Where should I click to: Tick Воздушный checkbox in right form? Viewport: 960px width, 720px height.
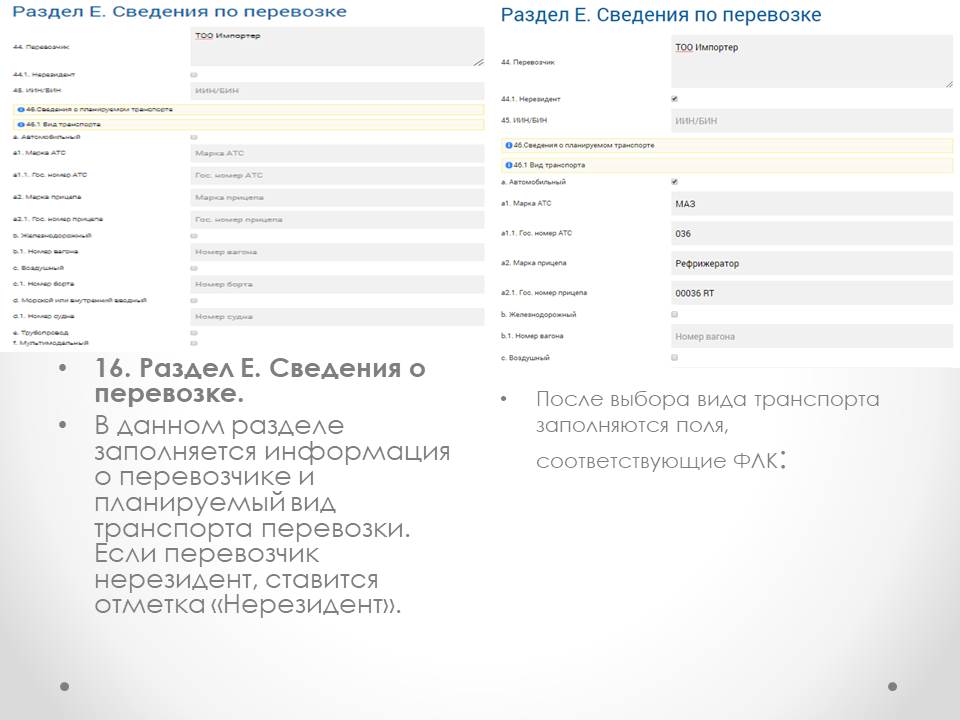point(675,357)
